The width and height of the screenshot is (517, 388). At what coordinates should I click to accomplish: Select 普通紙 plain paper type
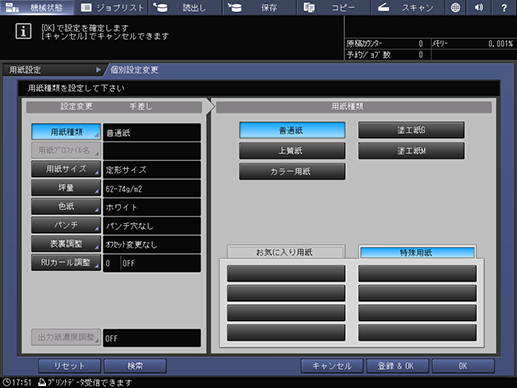pos(292,130)
